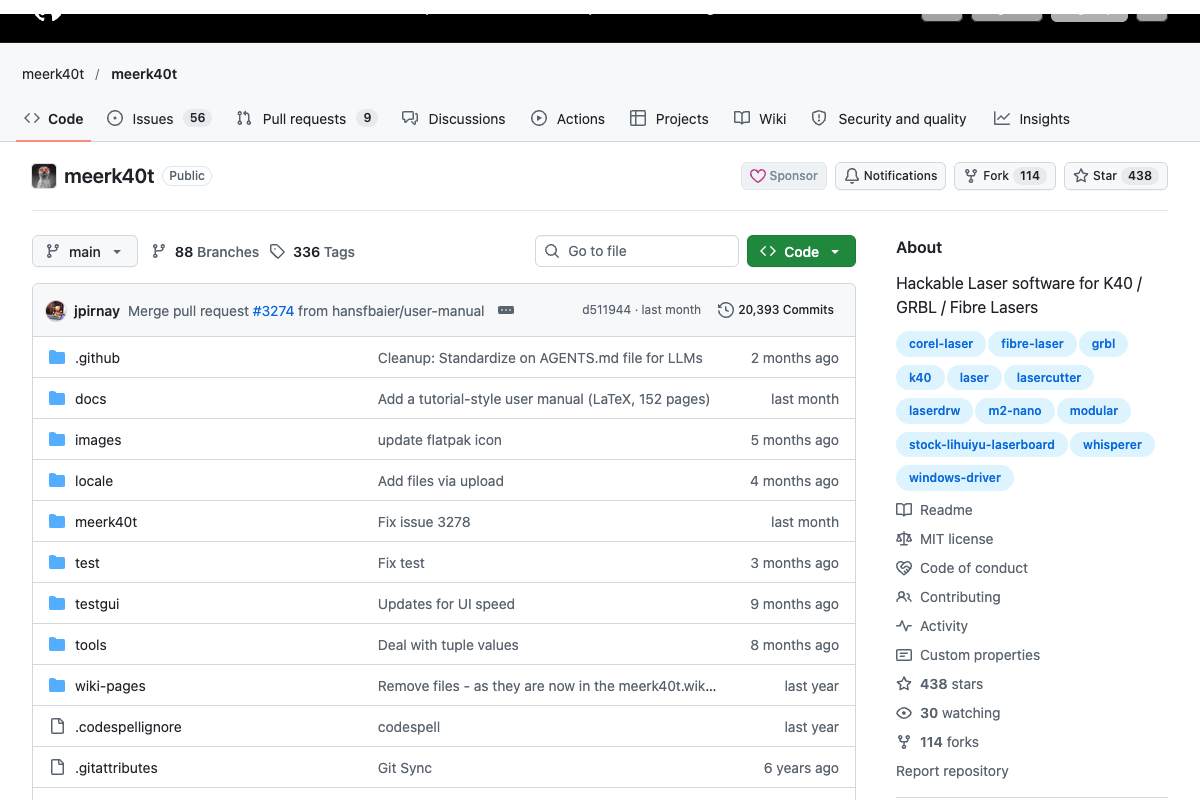Open the Pull requests tab
Screen dimensions: 1200x800
pos(306,119)
